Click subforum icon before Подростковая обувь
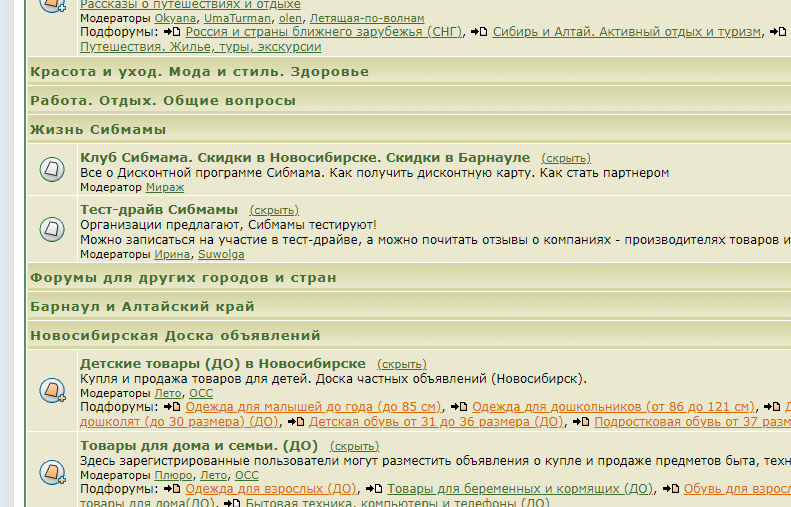This screenshot has width=791, height=507. (581, 422)
